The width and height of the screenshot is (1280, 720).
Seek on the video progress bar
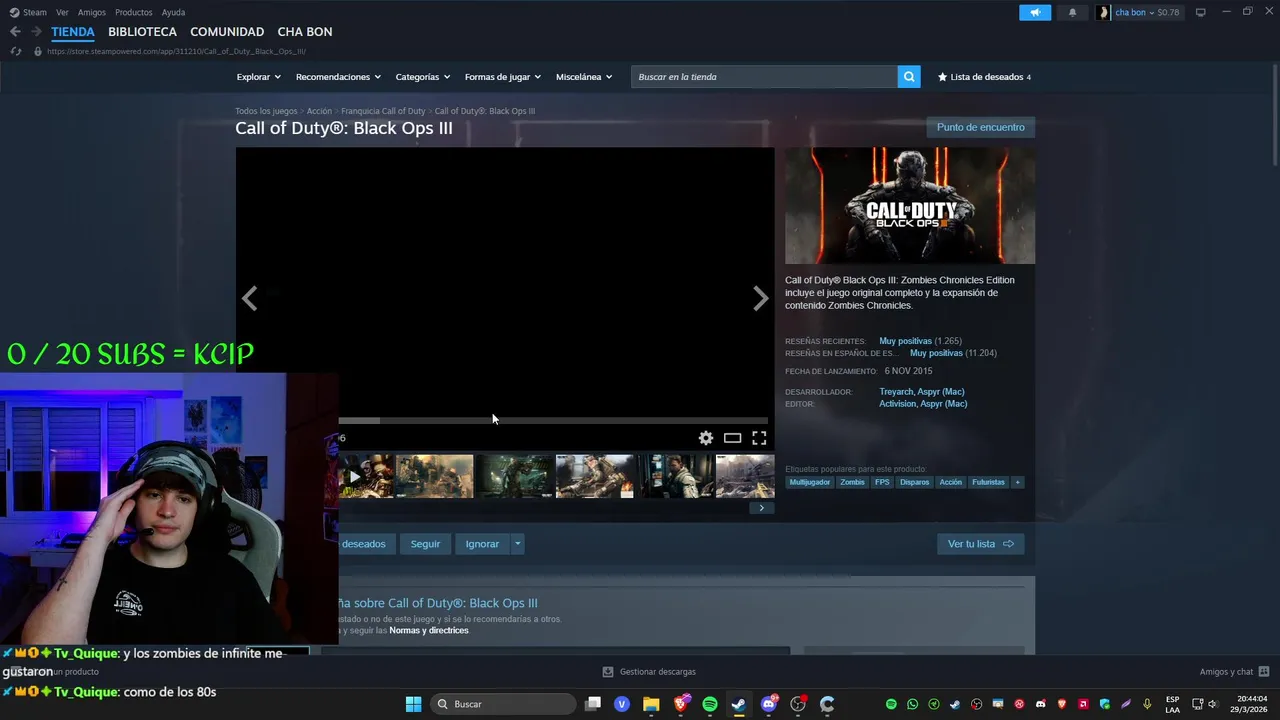pyautogui.click(x=553, y=421)
